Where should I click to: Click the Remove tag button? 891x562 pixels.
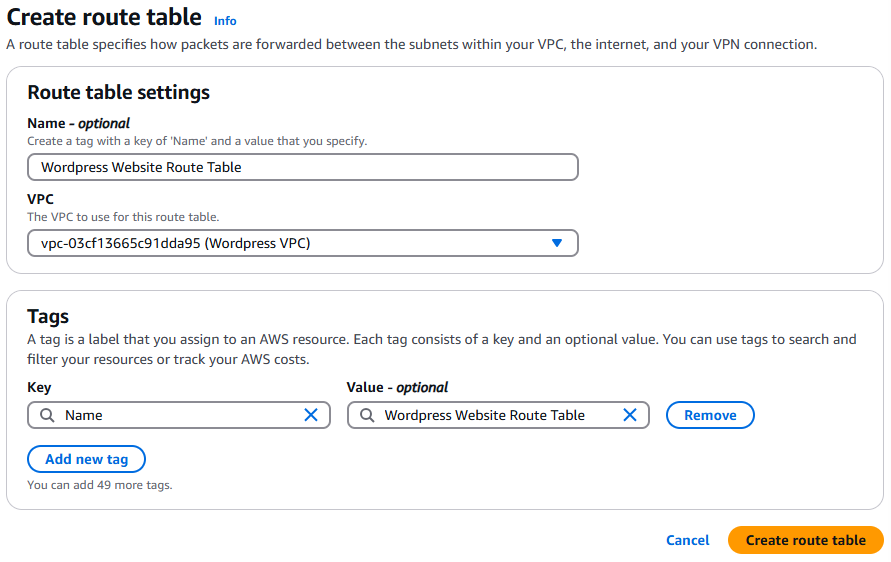710,415
